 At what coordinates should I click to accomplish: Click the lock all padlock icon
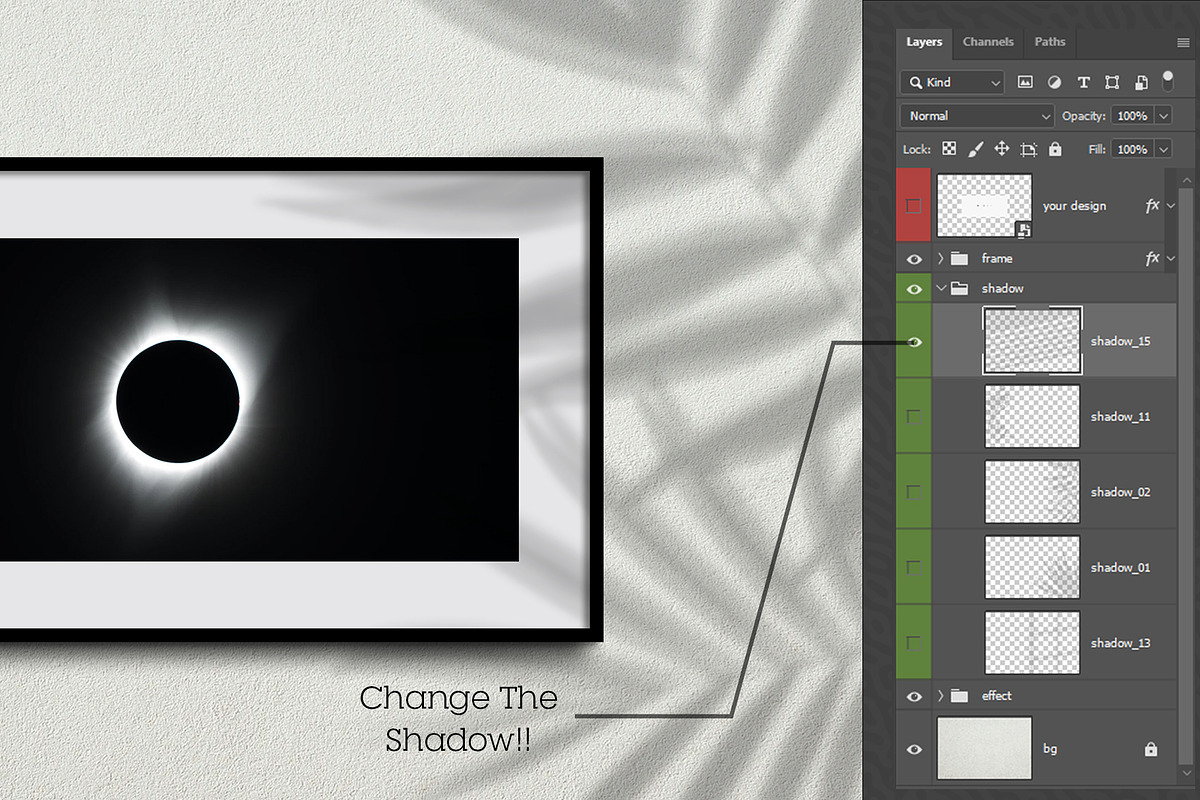[x=1055, y=149]
